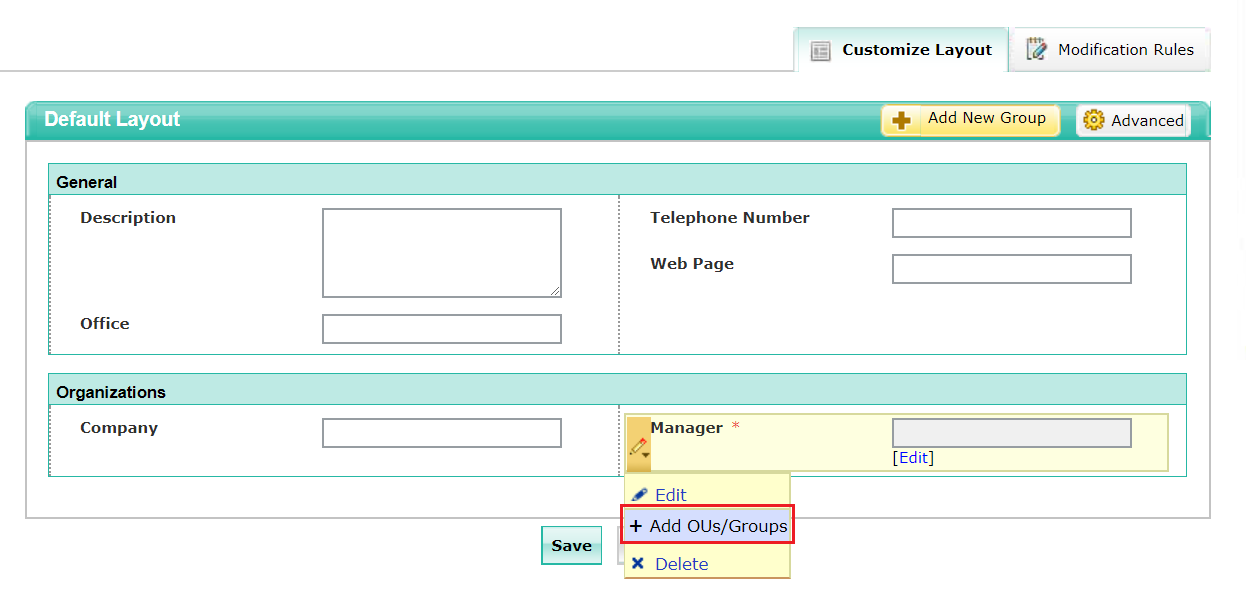
Task: Click the [Edit] link below the Manager field
Action: (912, 457)
